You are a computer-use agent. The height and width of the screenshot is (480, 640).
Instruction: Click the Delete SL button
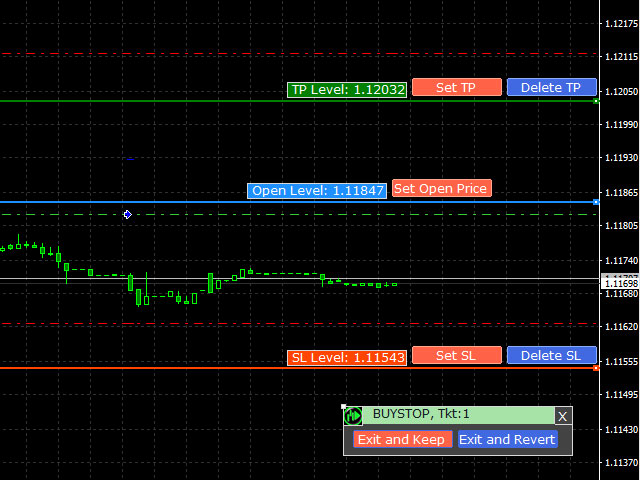[x=551, y=355]
